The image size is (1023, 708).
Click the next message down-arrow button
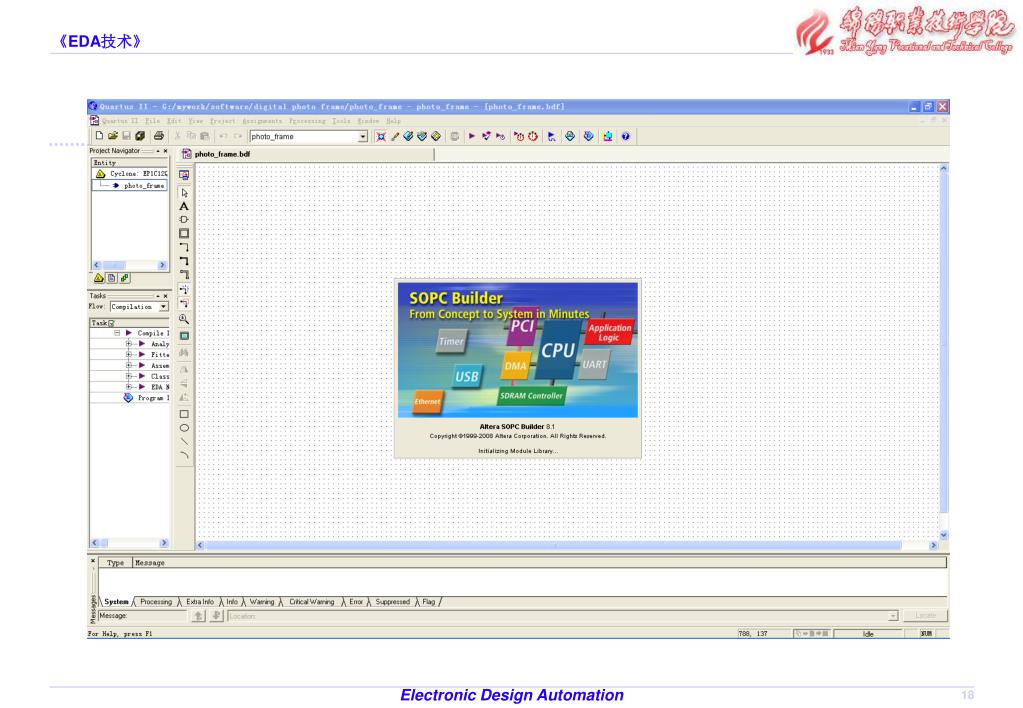pyautogui.click(x=216, y=616)
